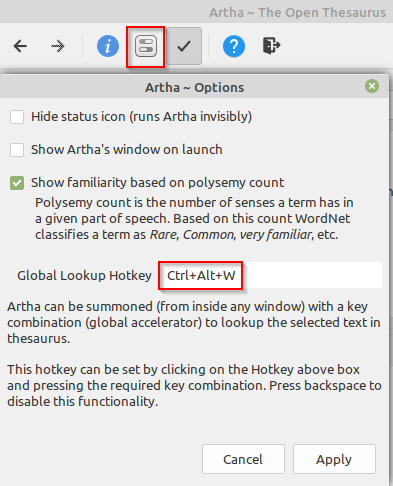Screen dimensions: 393x486
Task: Go back to previous lookup
Action: click(20, 46)
